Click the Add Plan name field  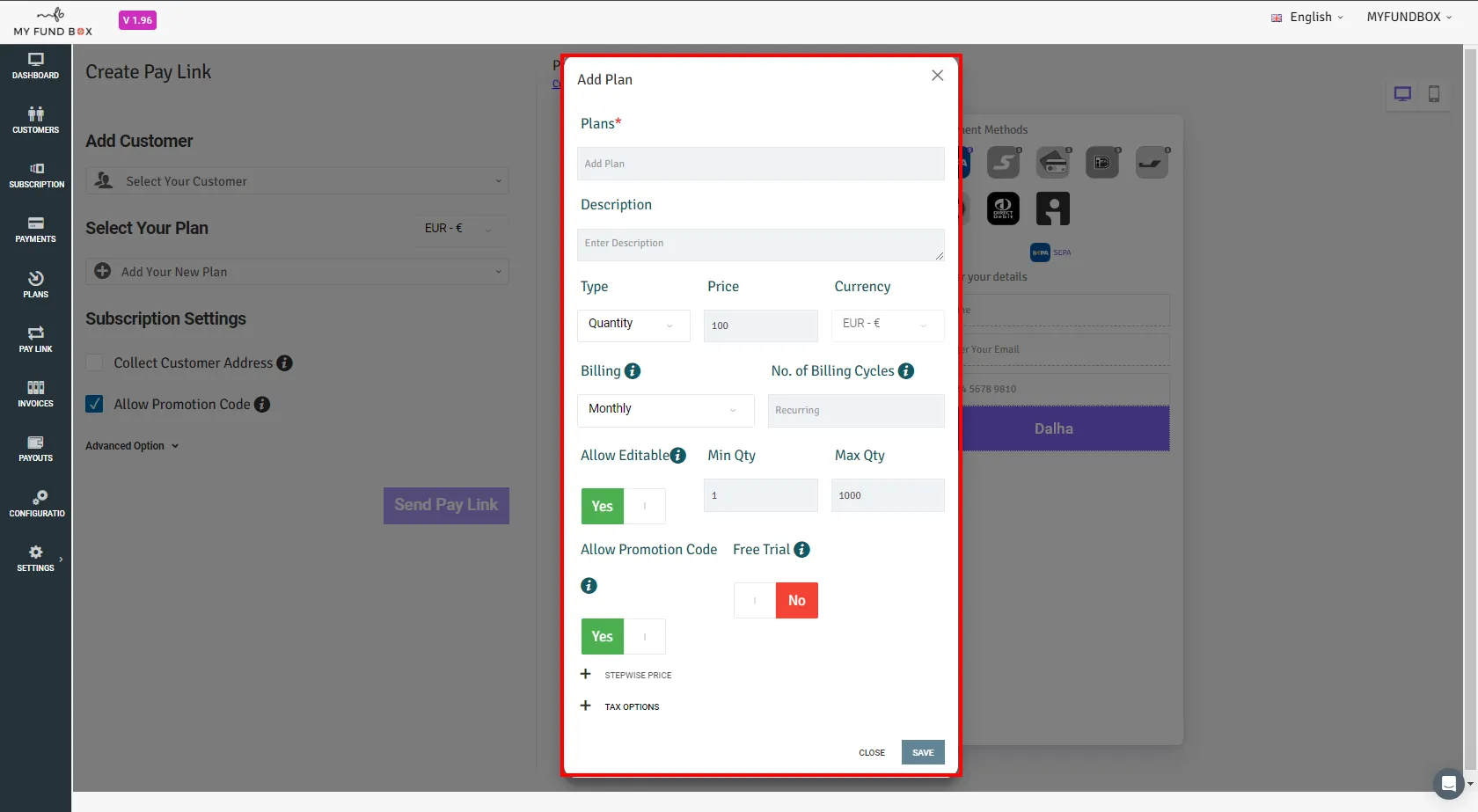[x=761, y=164]
